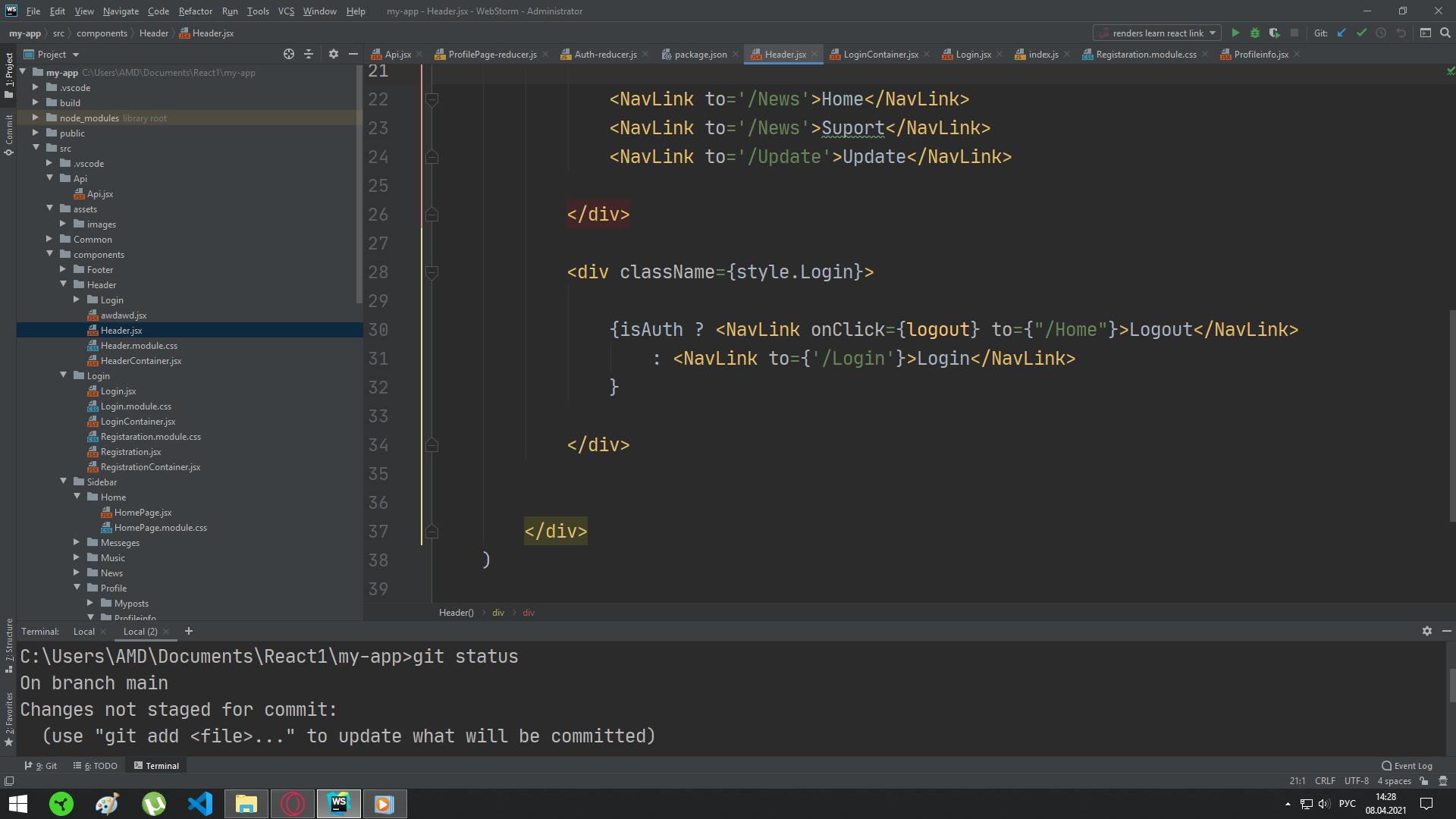The width and height of the screenshot is (1456, 819).
Task: Click the Git update project arrow
Action: pyautogui.click(x=1341, y=33)
